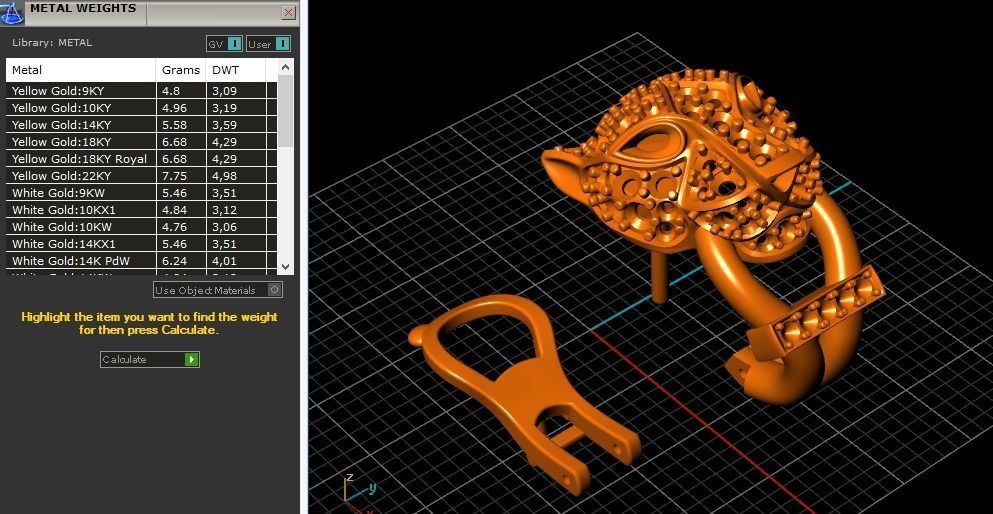Close the Metal Weights panel

coord(288,12)
